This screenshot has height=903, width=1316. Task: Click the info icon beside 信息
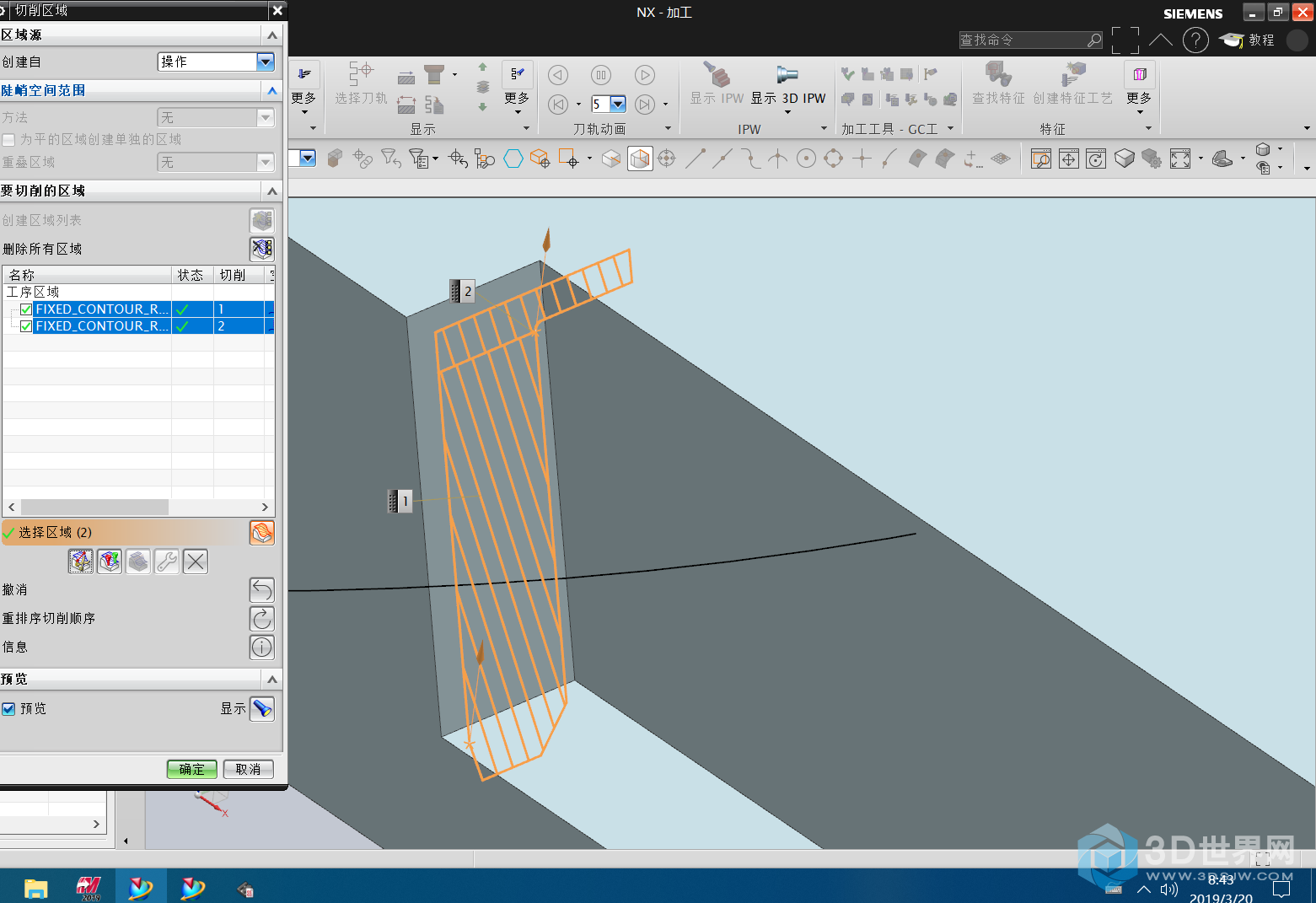[262, 648]
